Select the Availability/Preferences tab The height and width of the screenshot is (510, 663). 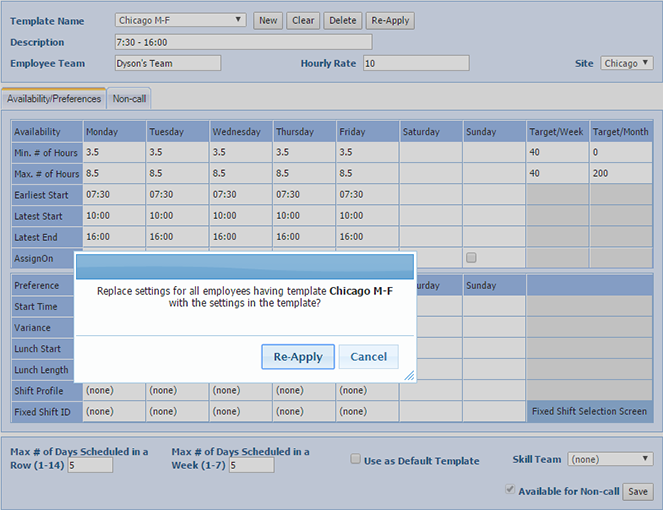click(54, 99)
